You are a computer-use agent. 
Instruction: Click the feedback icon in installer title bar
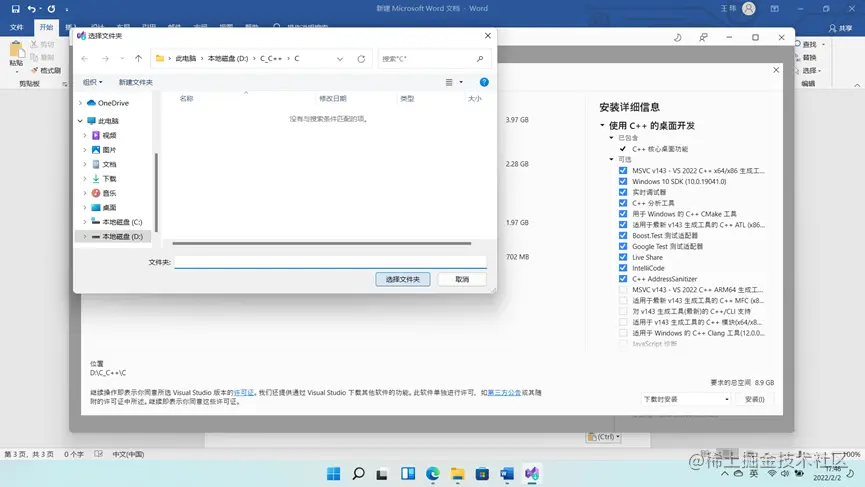tap(703, 38)
